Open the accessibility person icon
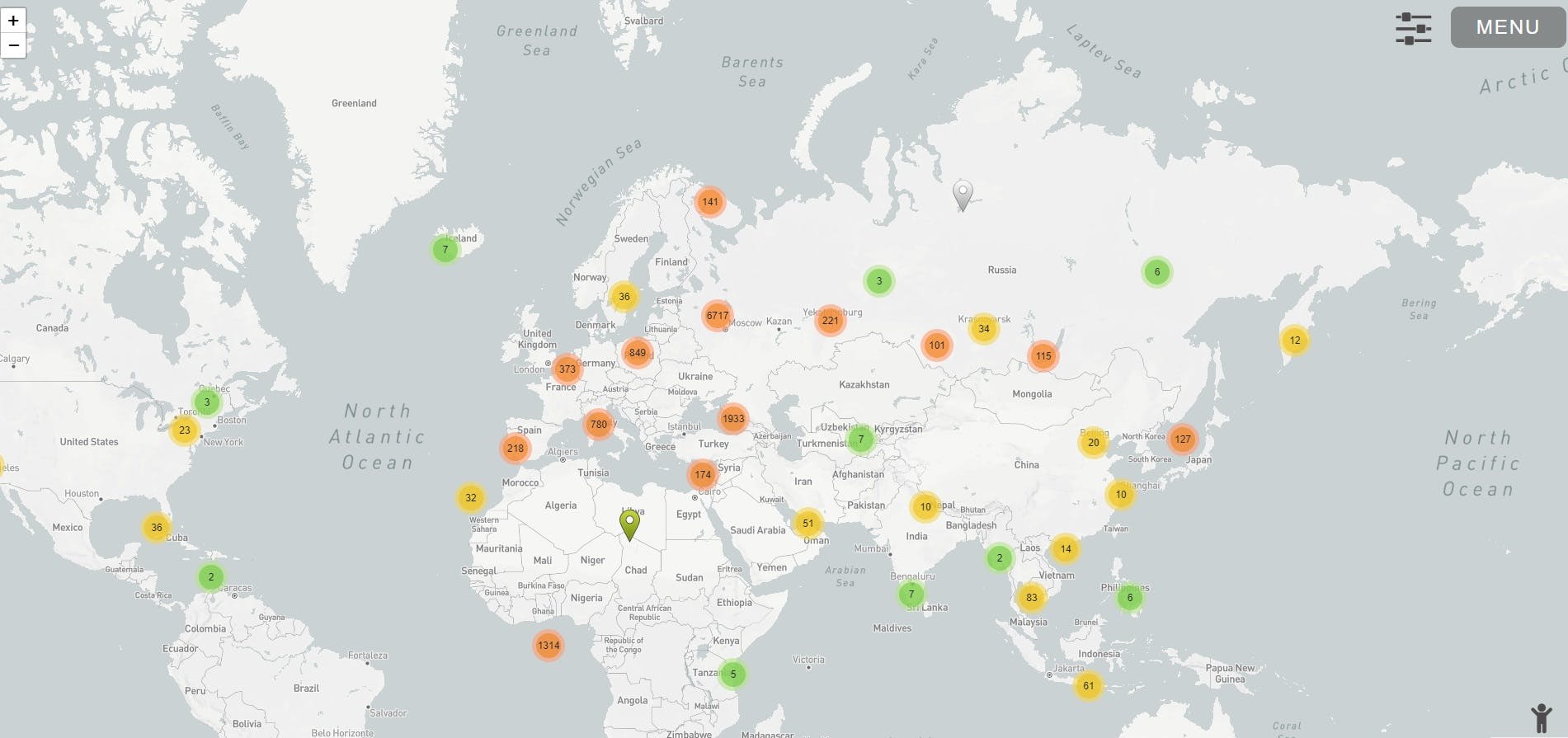 (1541, 718)
